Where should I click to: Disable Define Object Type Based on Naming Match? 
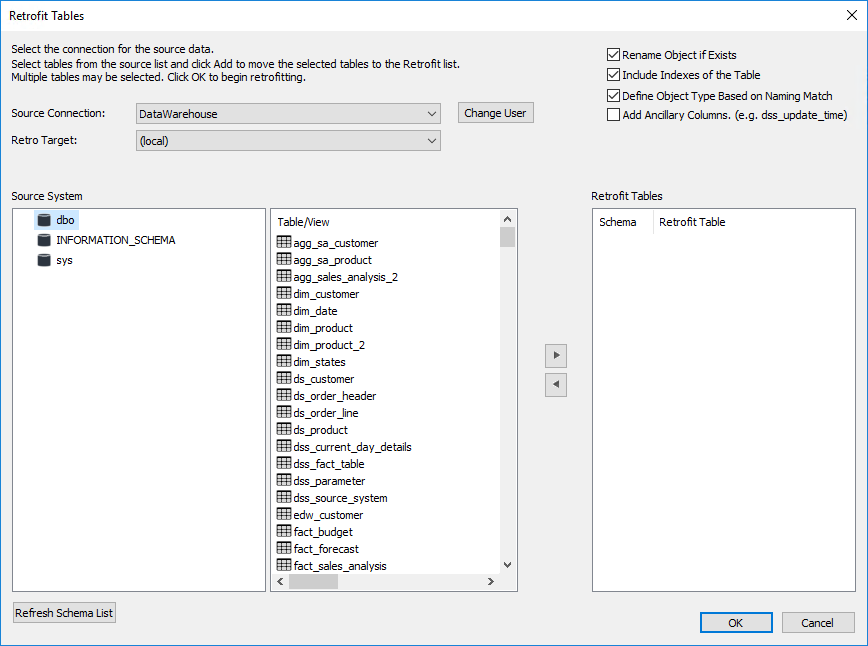[613, 96]
